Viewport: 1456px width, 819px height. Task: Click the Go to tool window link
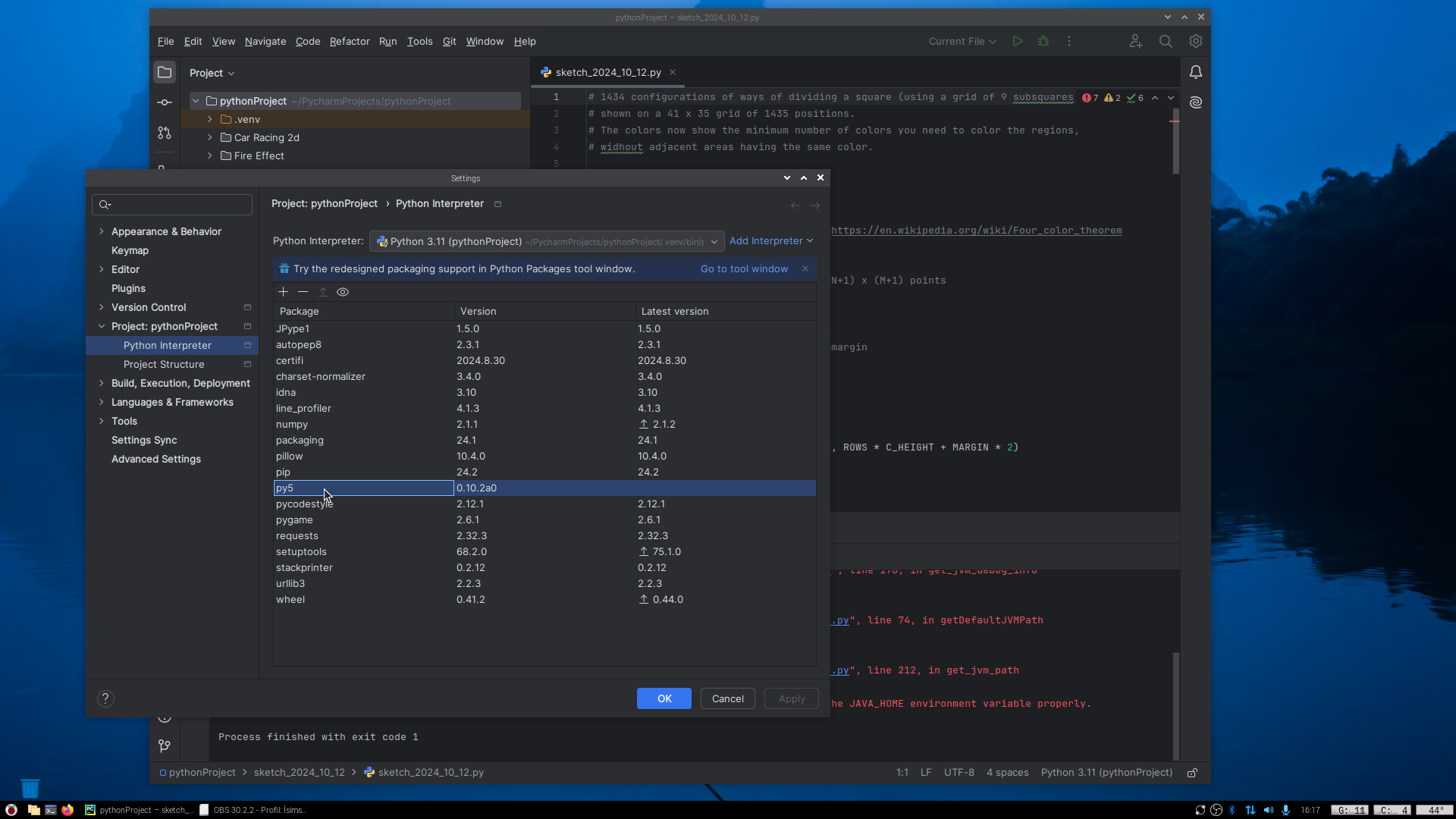(744, 269)
